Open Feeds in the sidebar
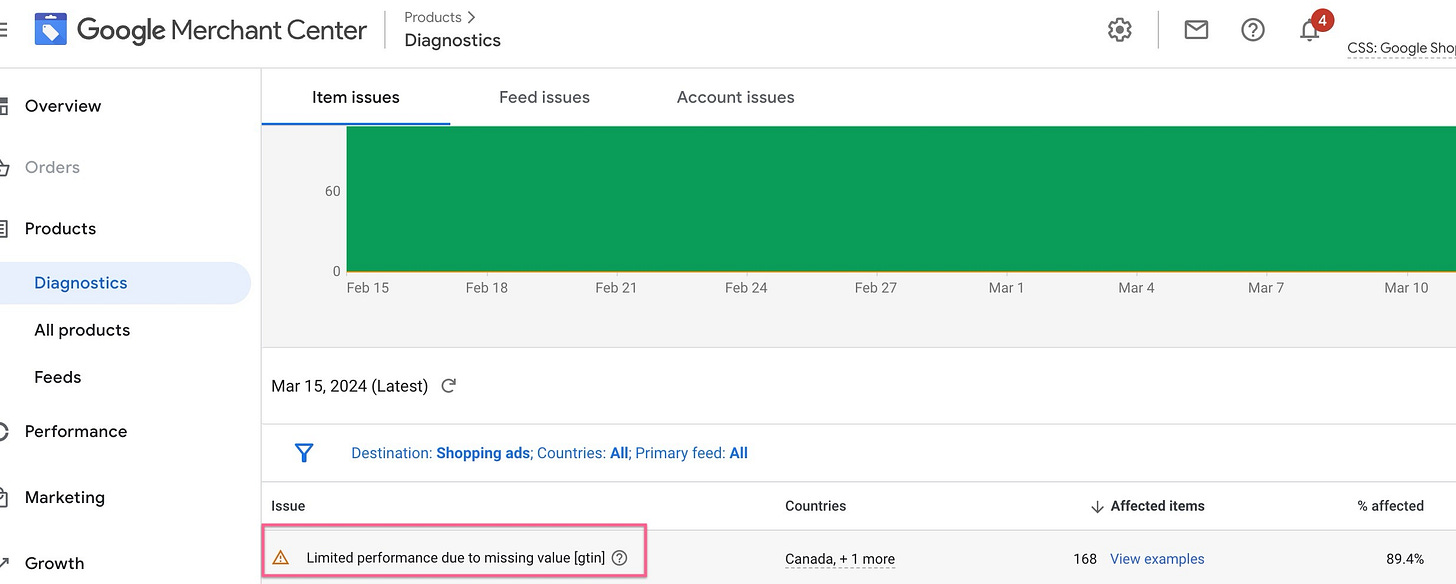 point(58,377)
